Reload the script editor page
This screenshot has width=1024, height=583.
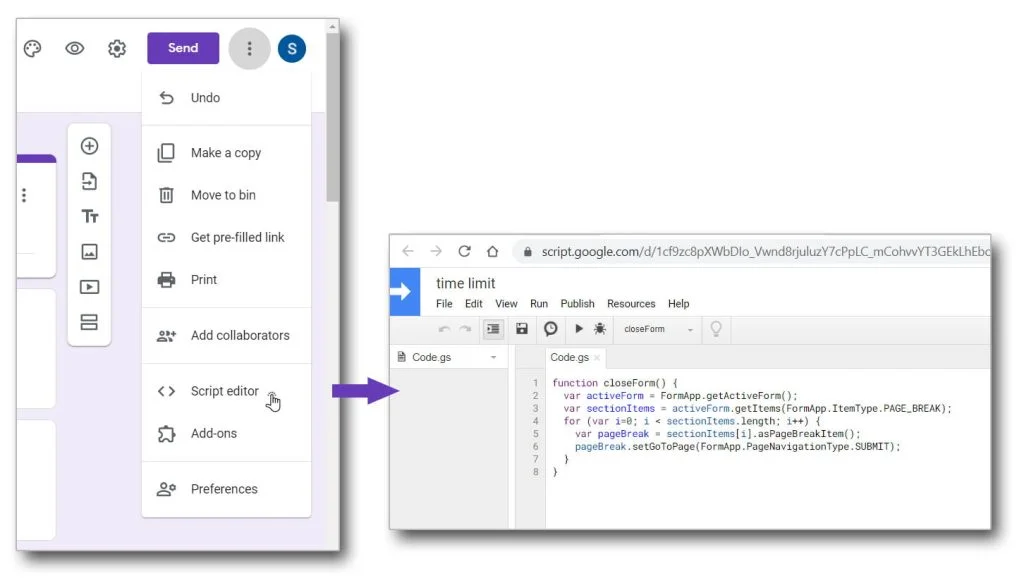point(464,251)
